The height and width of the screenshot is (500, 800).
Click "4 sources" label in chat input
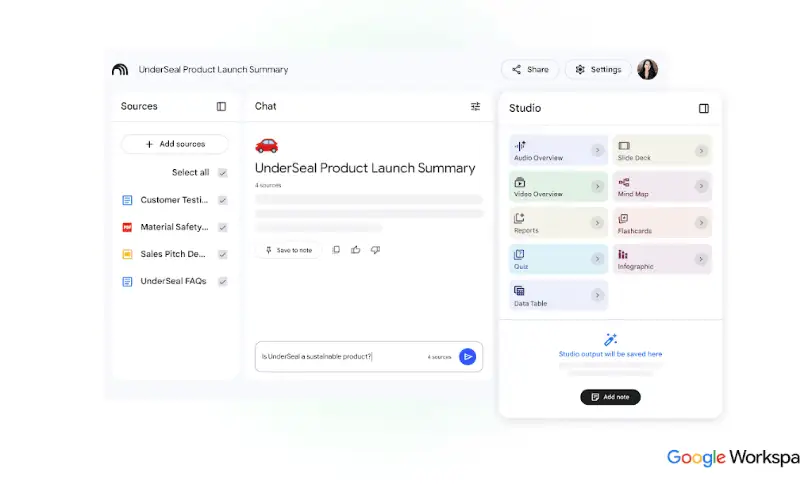pyautogui.click(x=439, y=357)
